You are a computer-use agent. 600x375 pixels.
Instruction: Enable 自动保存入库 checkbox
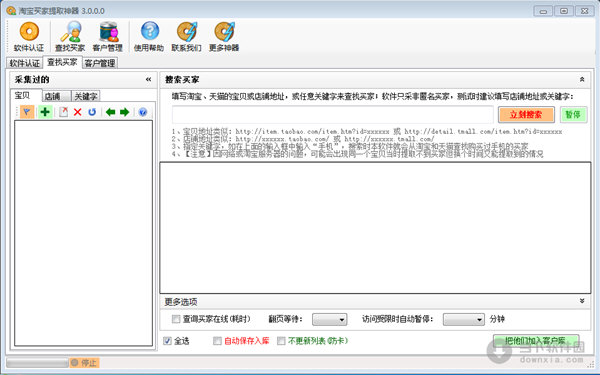217,341
